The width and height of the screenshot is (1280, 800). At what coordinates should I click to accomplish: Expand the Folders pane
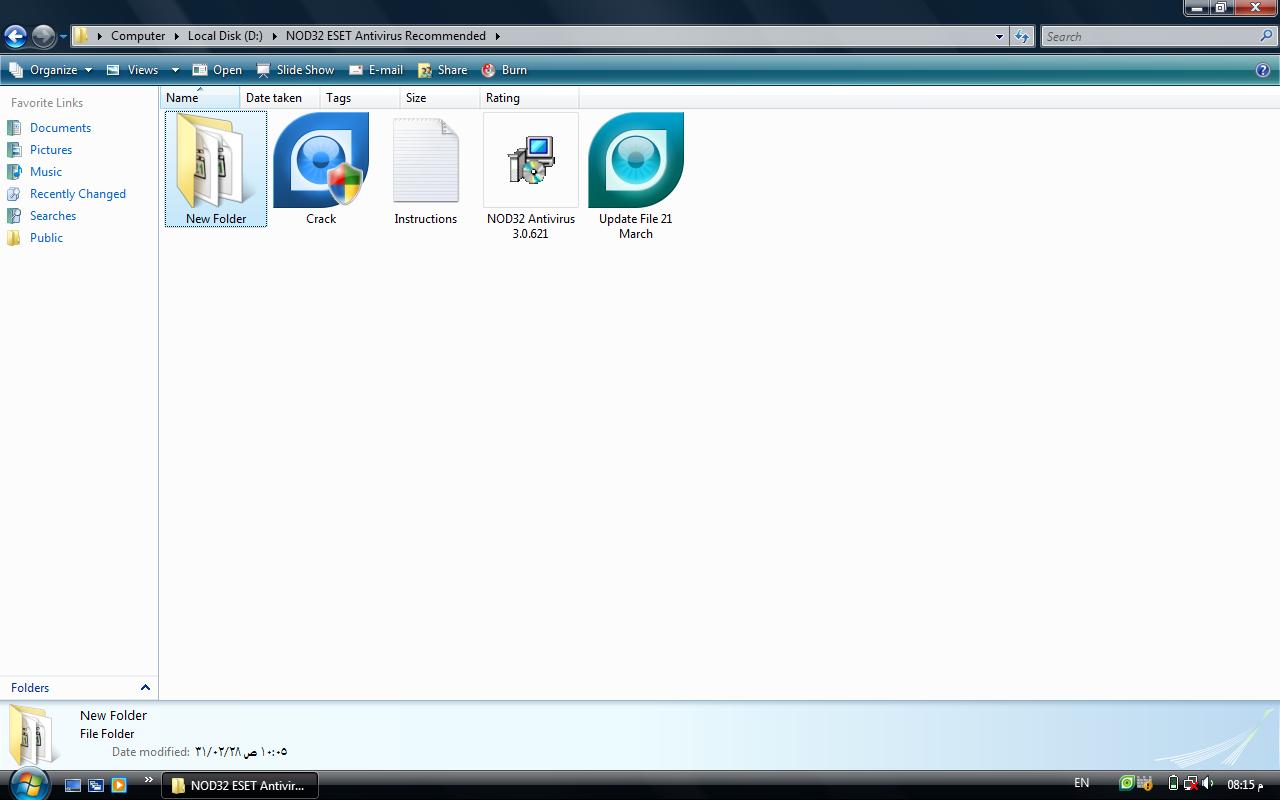coord(79,688)
